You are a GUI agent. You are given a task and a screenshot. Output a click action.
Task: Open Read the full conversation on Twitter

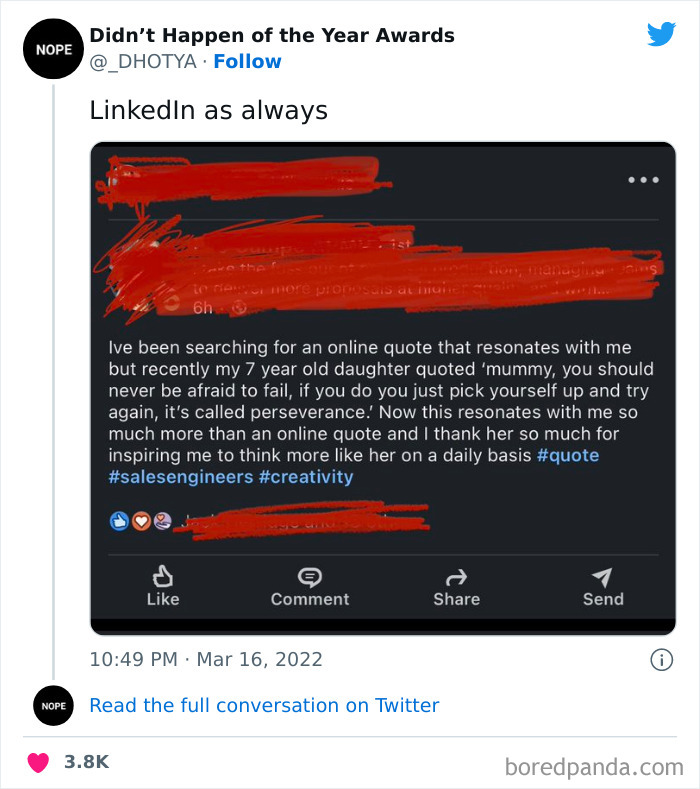point(264,705)
